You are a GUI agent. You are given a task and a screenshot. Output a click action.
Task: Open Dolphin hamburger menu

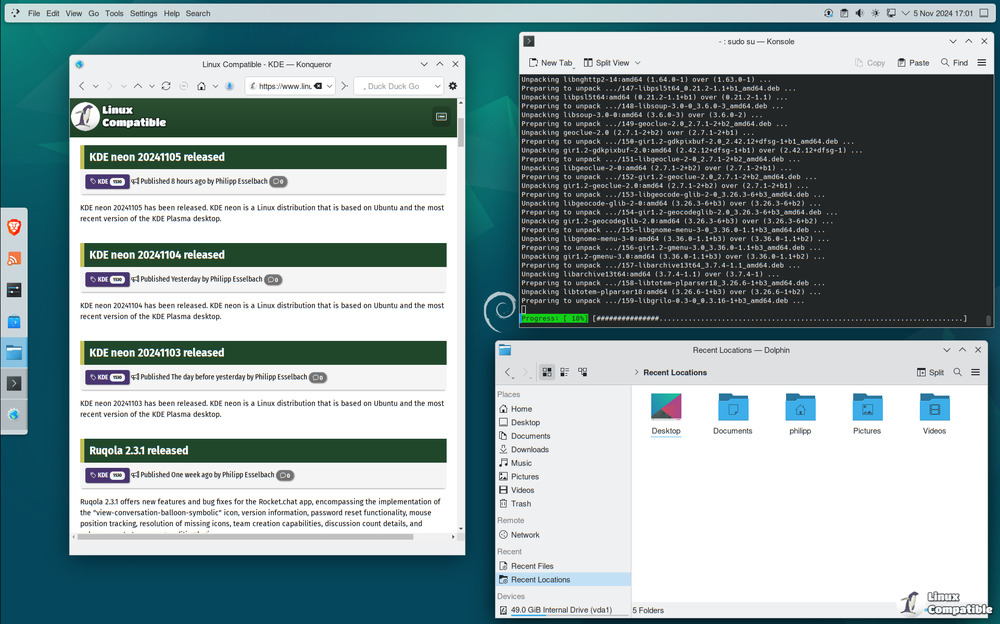(x=976, y=372)
